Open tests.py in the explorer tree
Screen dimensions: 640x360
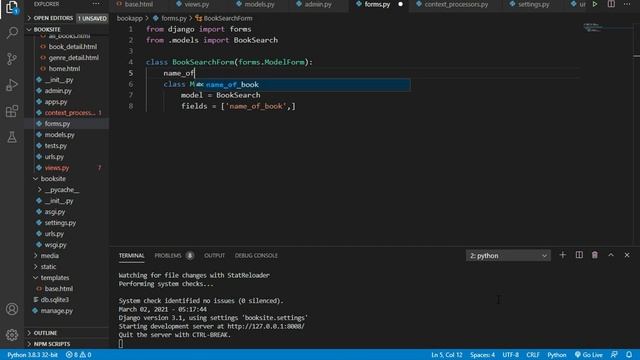click(x=56, y=146)
